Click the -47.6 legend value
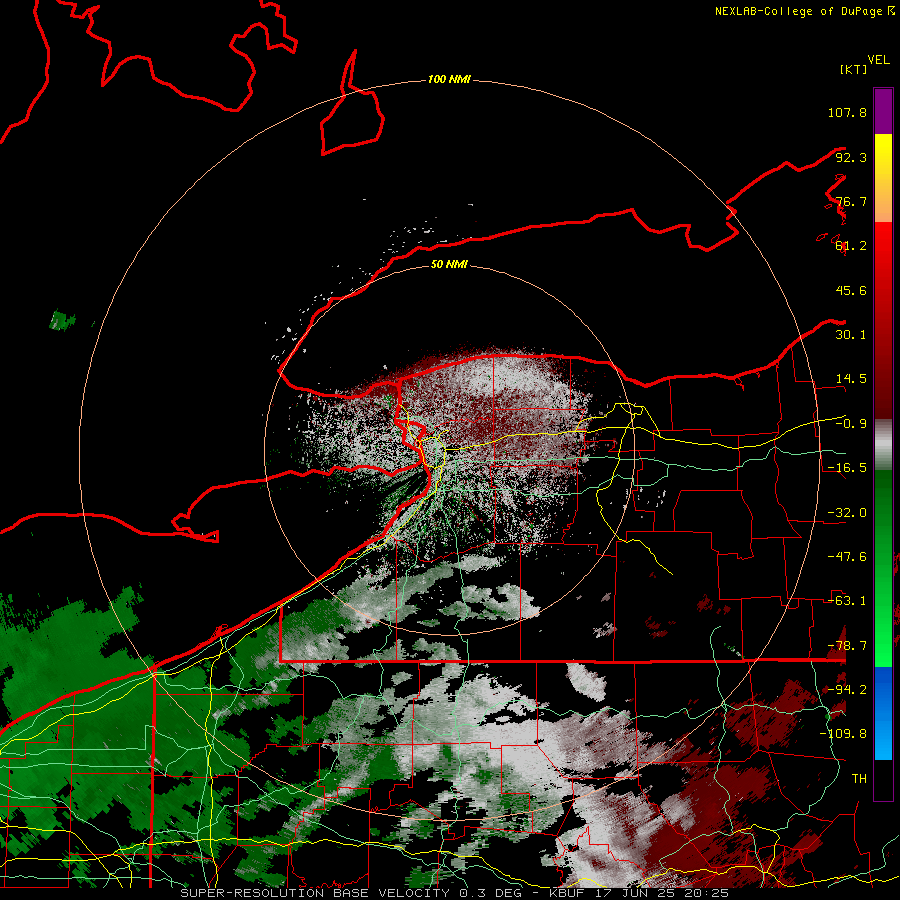 tap(847, 557)
